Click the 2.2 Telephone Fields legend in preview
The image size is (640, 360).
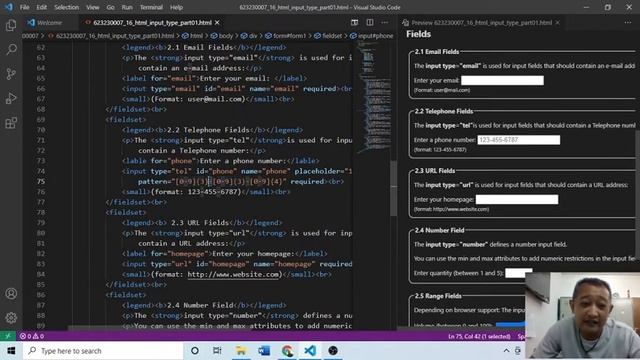(444, 111)
